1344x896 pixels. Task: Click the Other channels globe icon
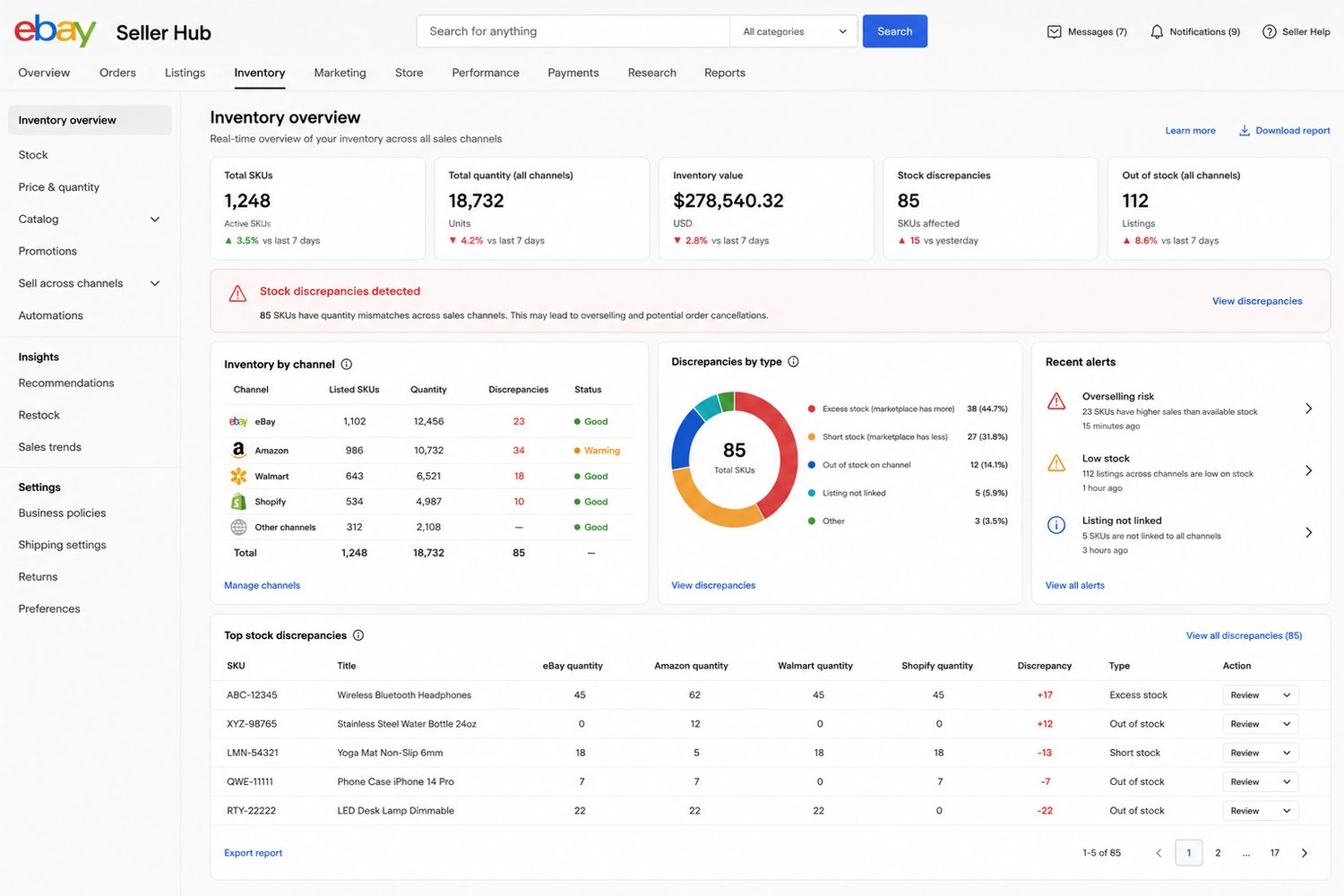(x=238, y=527)
